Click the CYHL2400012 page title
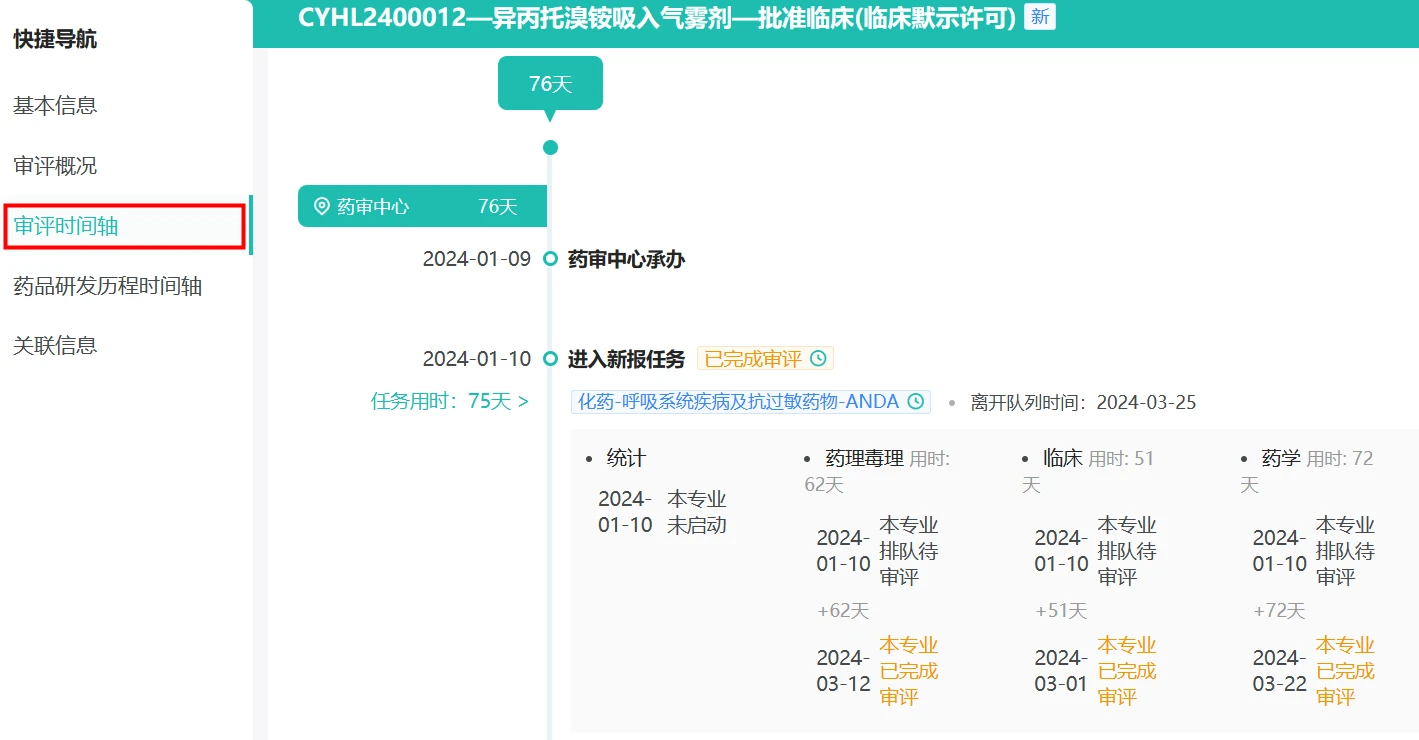 point(657,16)
